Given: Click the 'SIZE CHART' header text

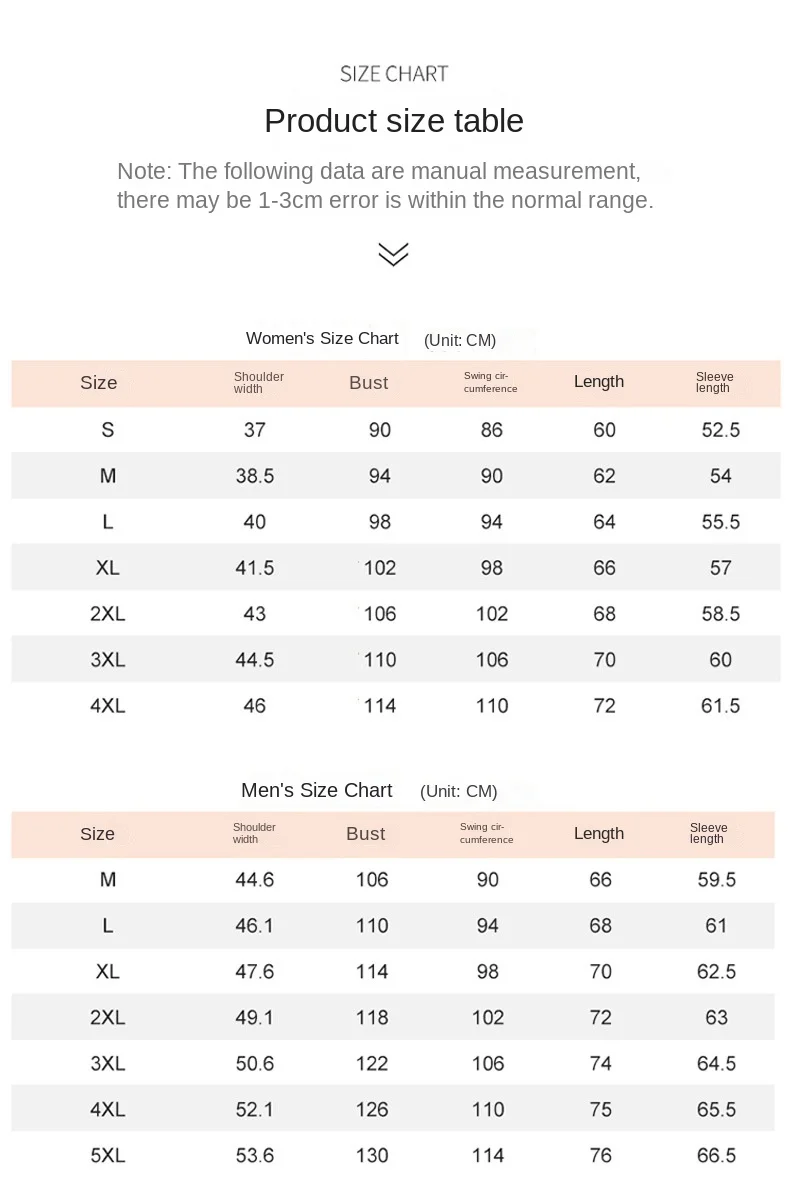Looking at the screenshot, I should (x=394, y=73).
